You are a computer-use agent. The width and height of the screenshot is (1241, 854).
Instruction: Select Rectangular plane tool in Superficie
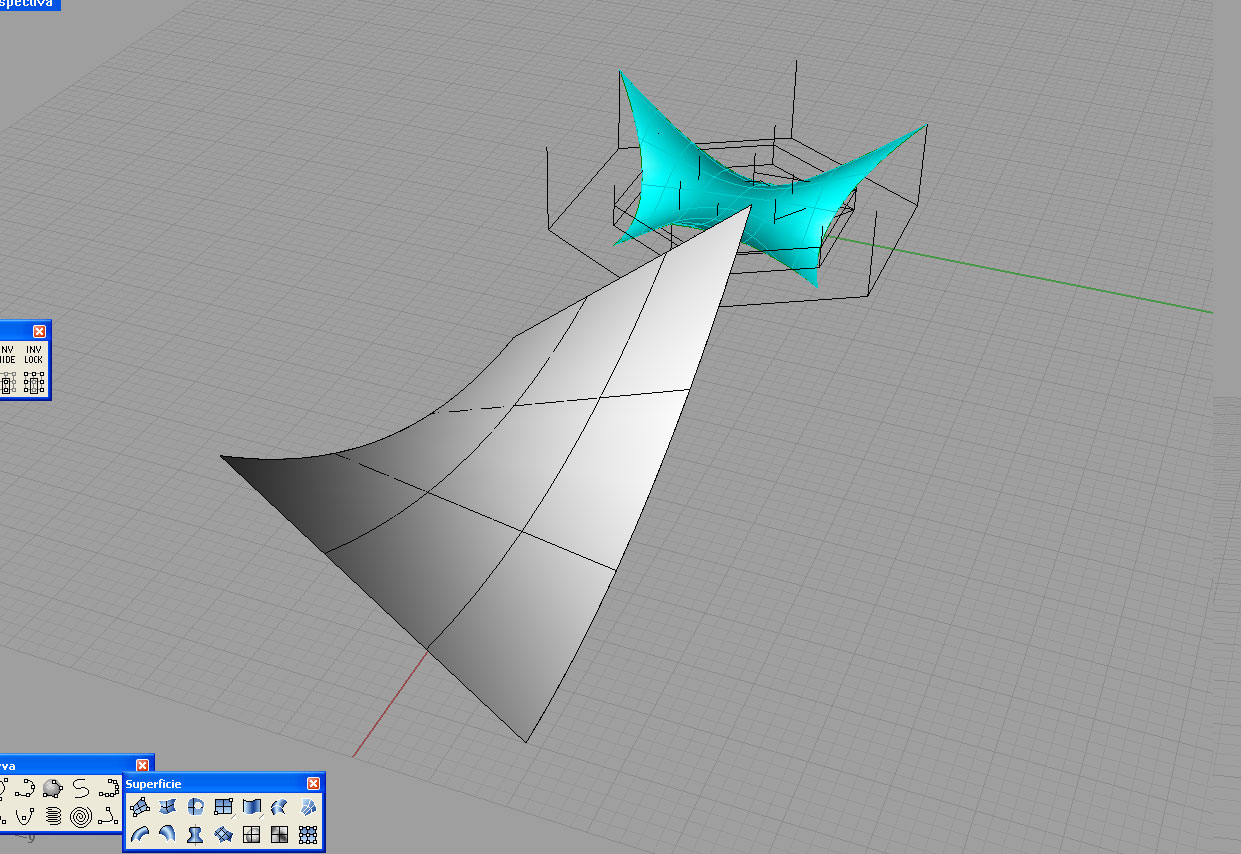(x=224, y=807)
